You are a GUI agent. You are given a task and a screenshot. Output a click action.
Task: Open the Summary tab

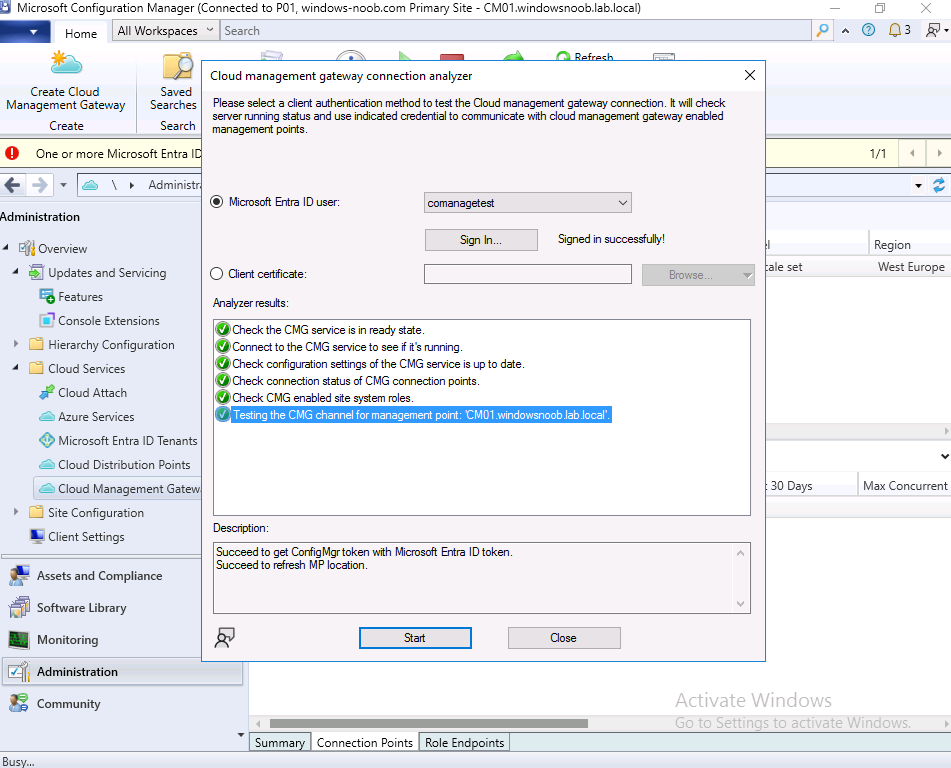(280, 743)
